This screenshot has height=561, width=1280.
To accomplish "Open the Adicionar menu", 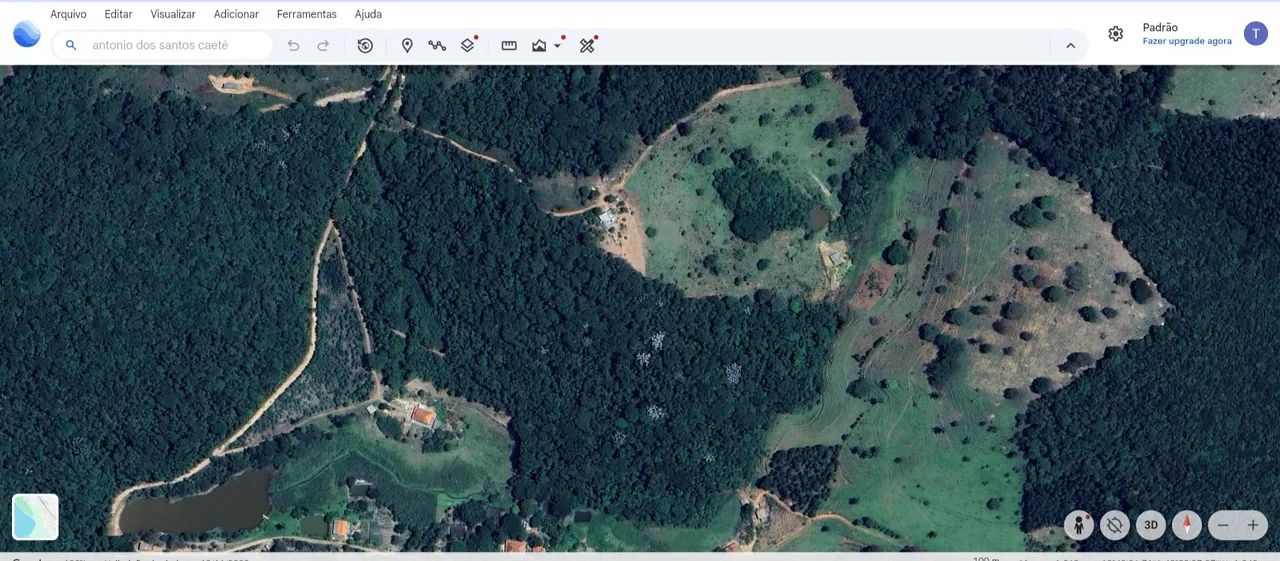I will tap(236, 14).
